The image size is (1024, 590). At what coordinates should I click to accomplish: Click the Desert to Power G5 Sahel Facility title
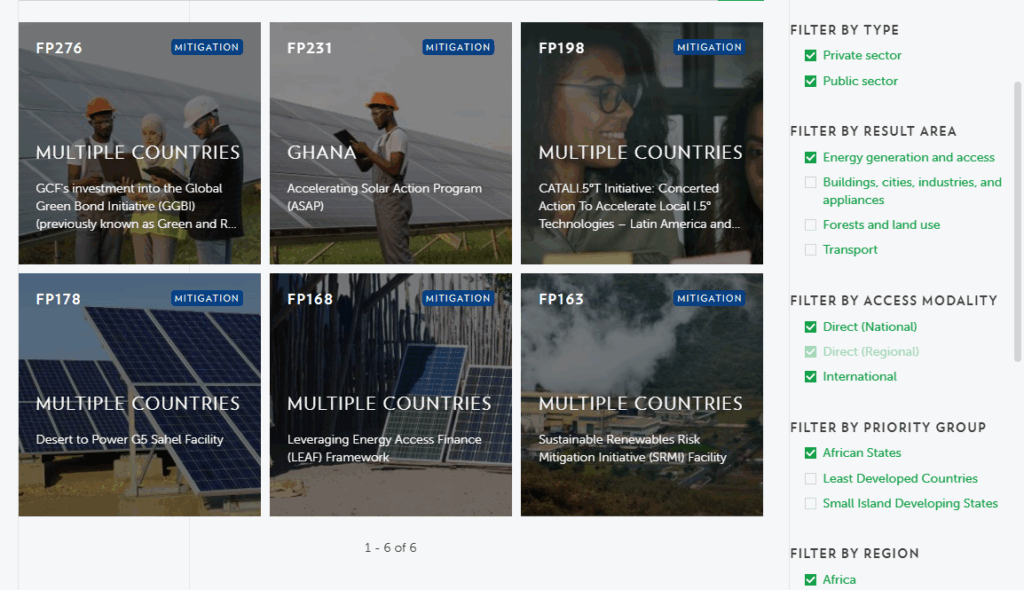(129, 439)
